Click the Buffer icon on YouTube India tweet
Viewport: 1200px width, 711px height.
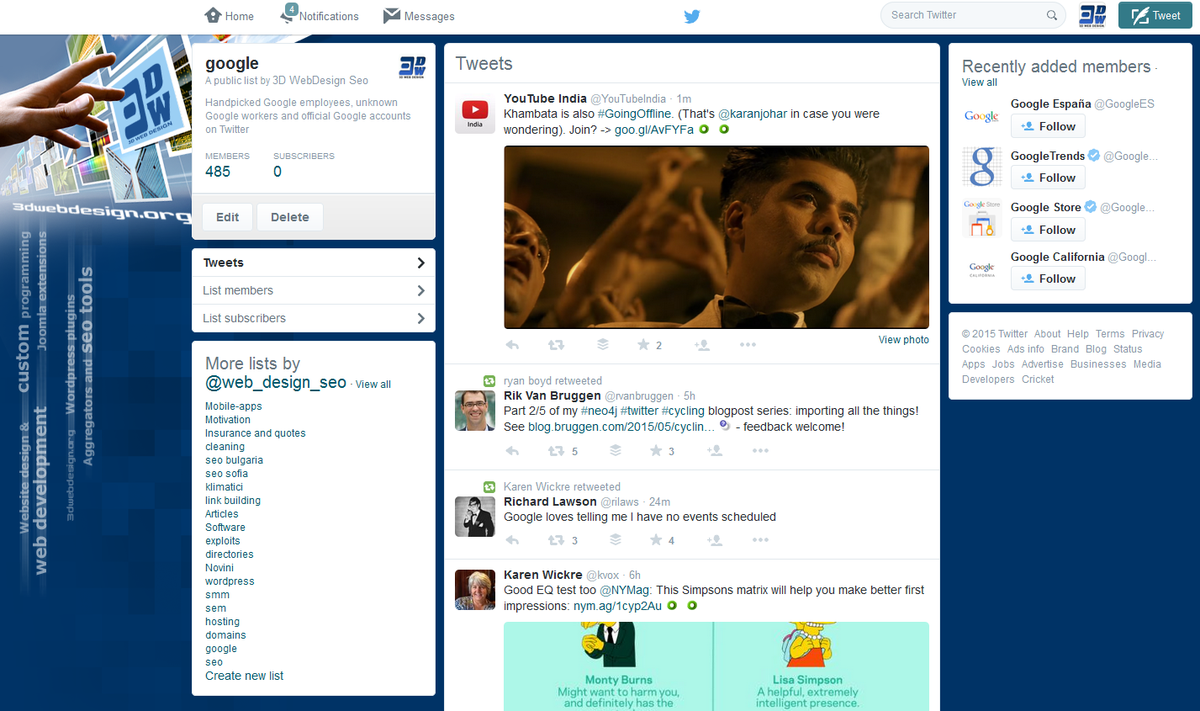coord(603,345)
